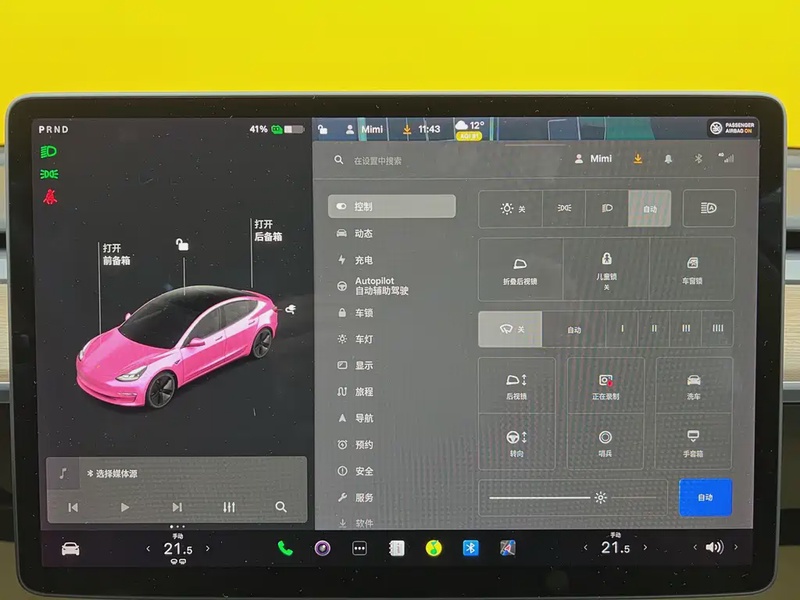Decrease passenger temperature with left arrow

(x=584, y=548)
